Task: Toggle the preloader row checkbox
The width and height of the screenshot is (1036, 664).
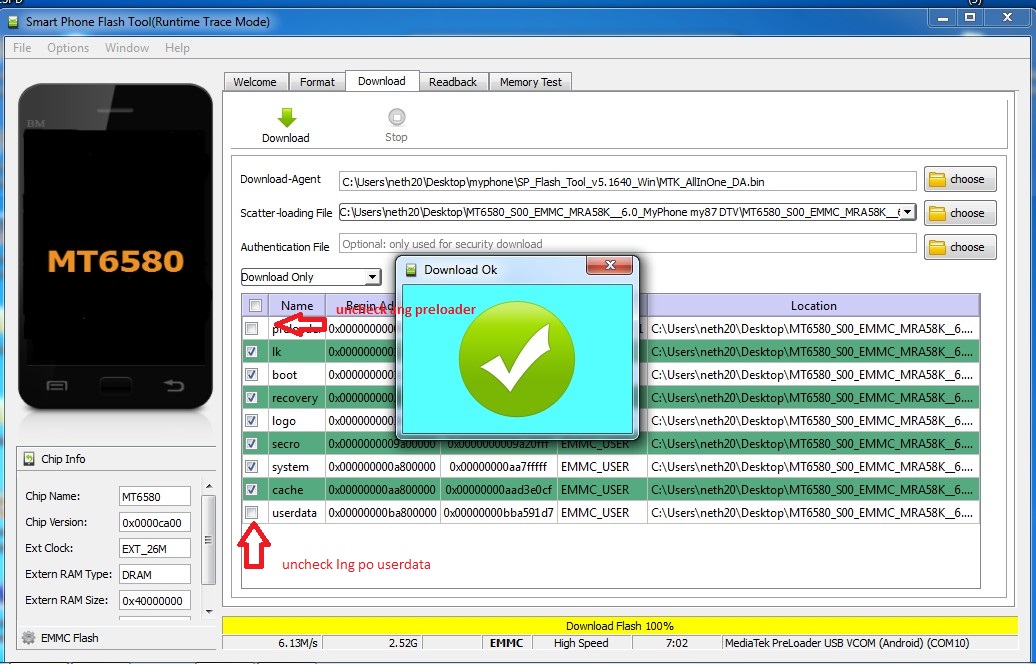Action: point(252,328)
